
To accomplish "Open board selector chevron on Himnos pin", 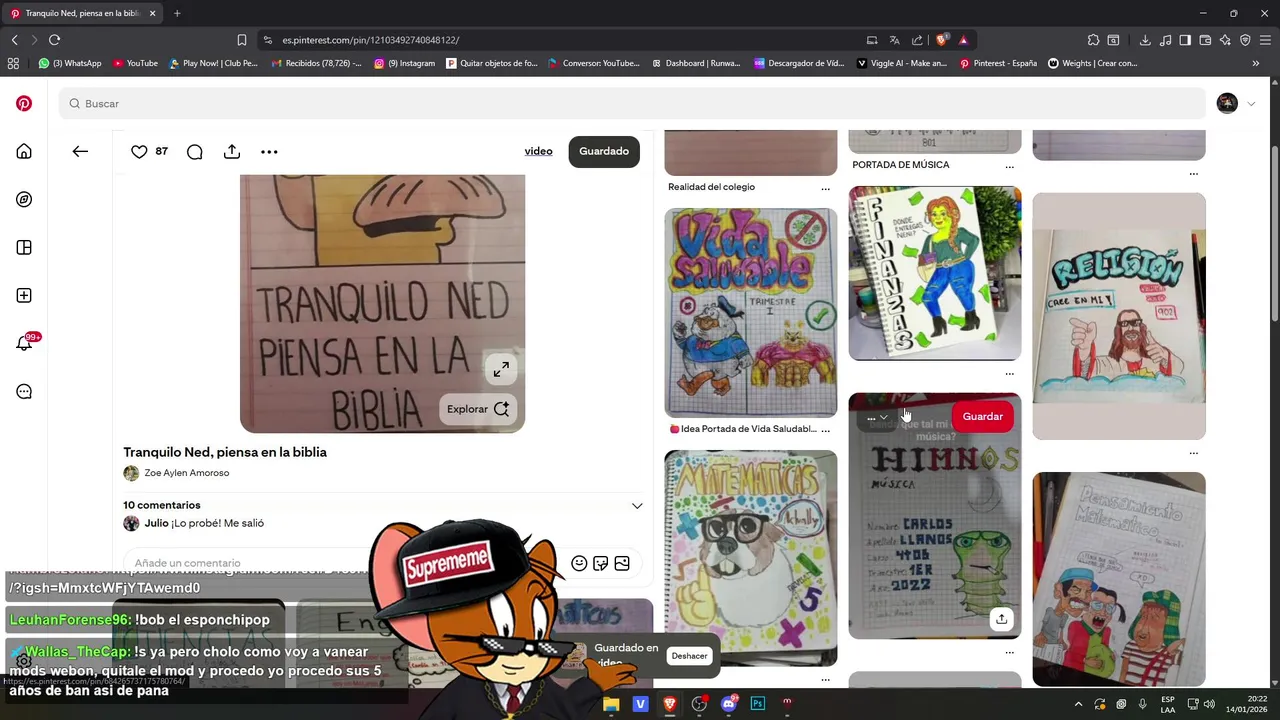I will coord(883,417).
